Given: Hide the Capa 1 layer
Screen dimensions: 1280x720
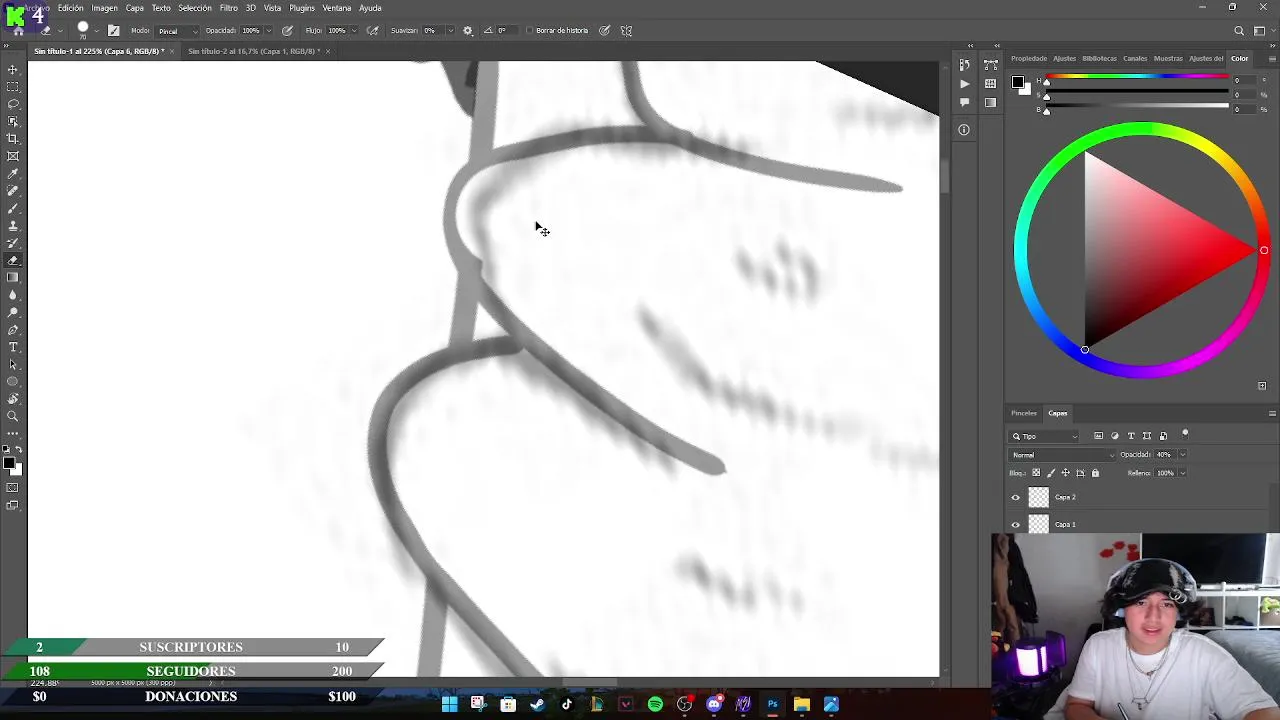Looking at the screenshot, I should coord(1016,525).
